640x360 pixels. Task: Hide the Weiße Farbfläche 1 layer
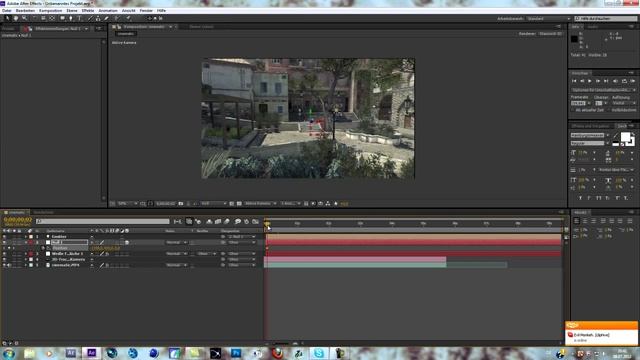(x=4, y=254)
